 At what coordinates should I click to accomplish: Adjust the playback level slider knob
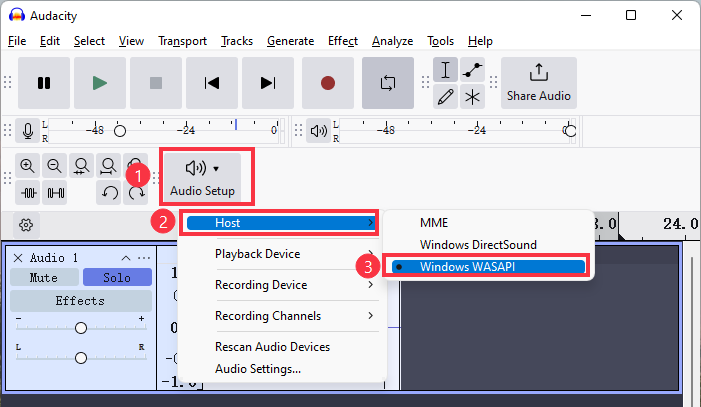click(x=570, y=131)
